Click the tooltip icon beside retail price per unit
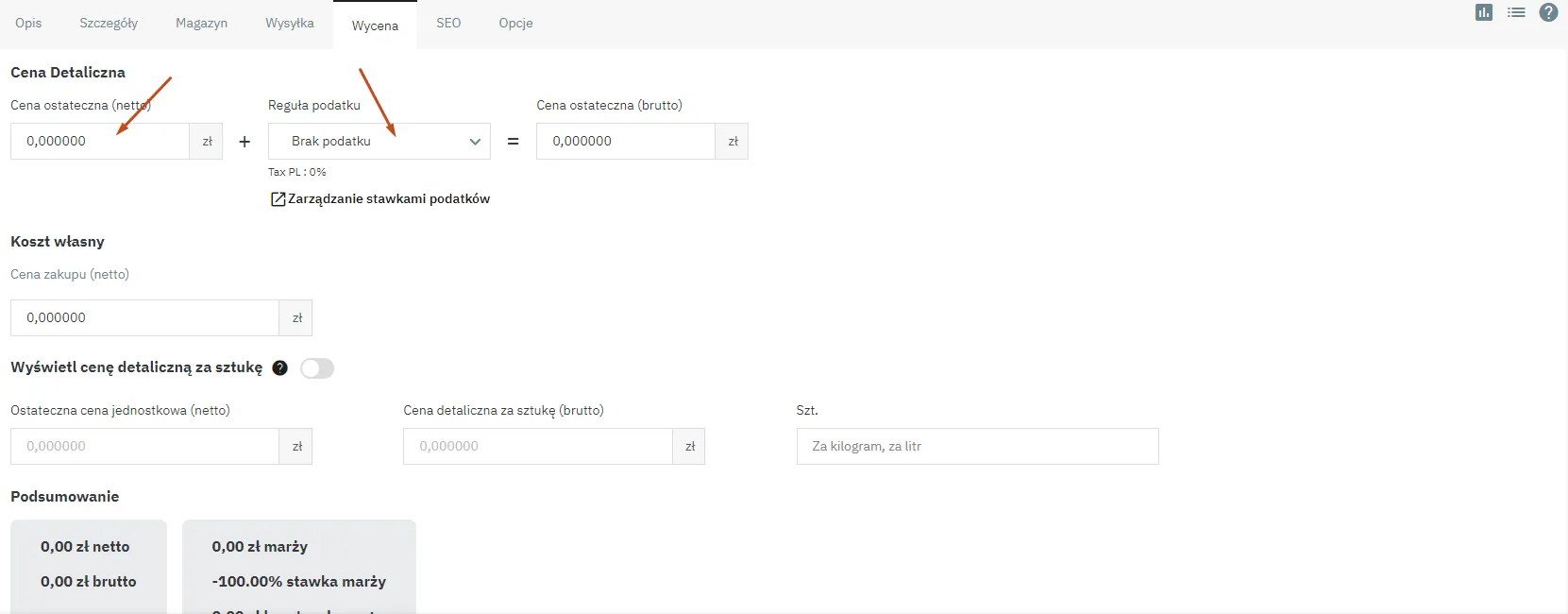The width and height of the screenshot is (1568, 614). 279,368
